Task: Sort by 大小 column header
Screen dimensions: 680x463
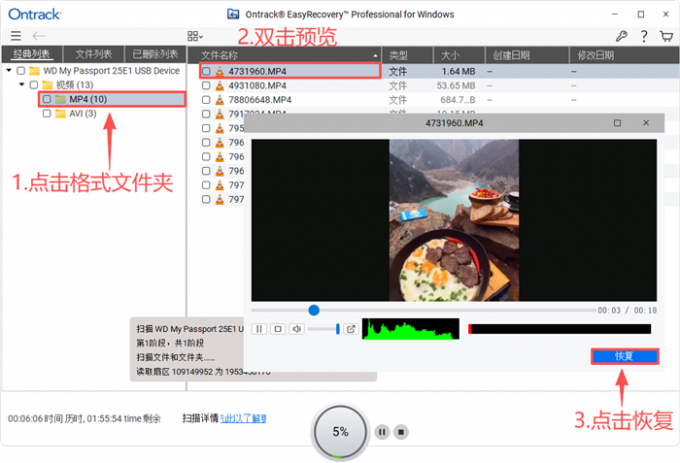Action: point(459,55)
